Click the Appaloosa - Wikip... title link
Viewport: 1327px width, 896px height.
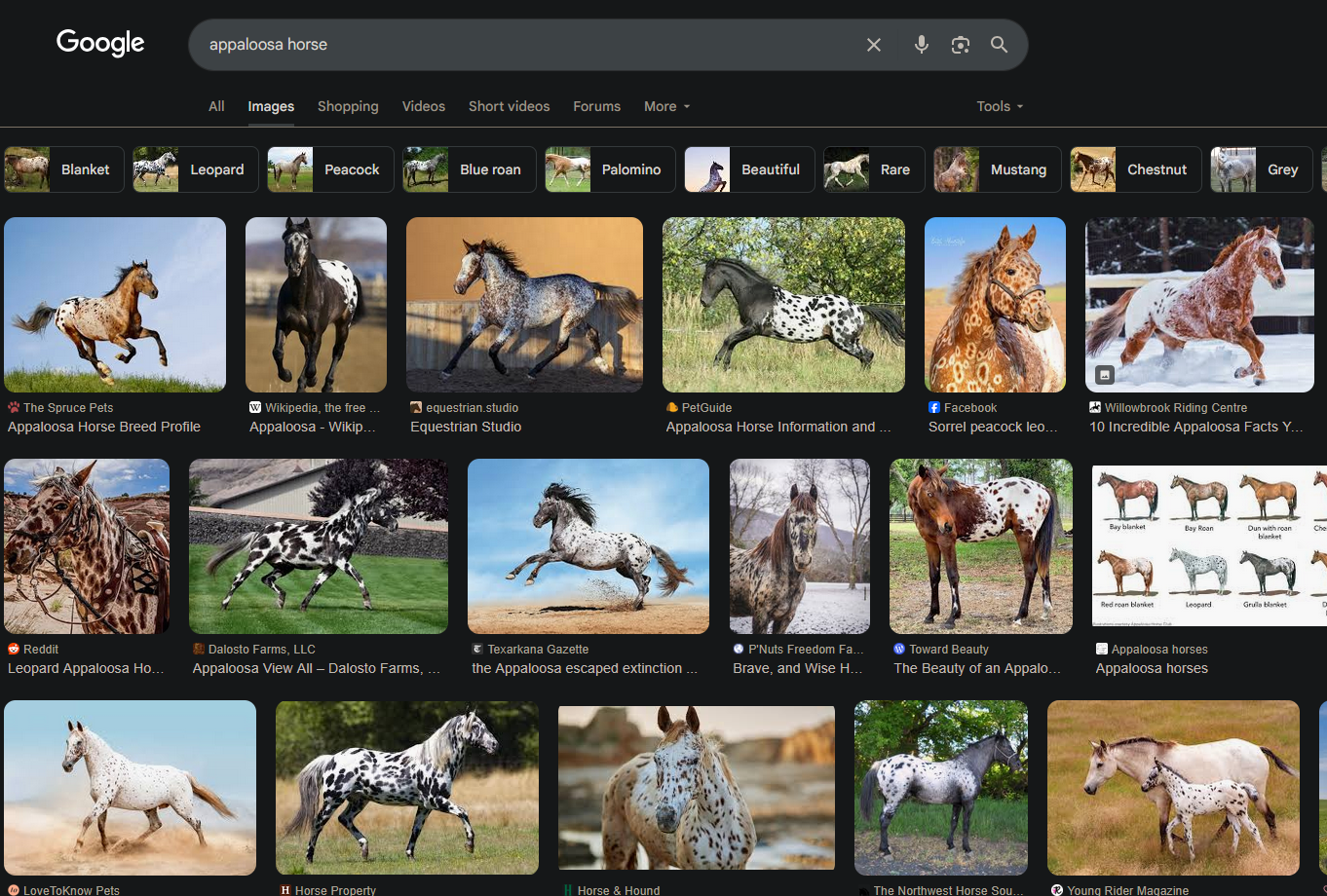coord(312,427)
